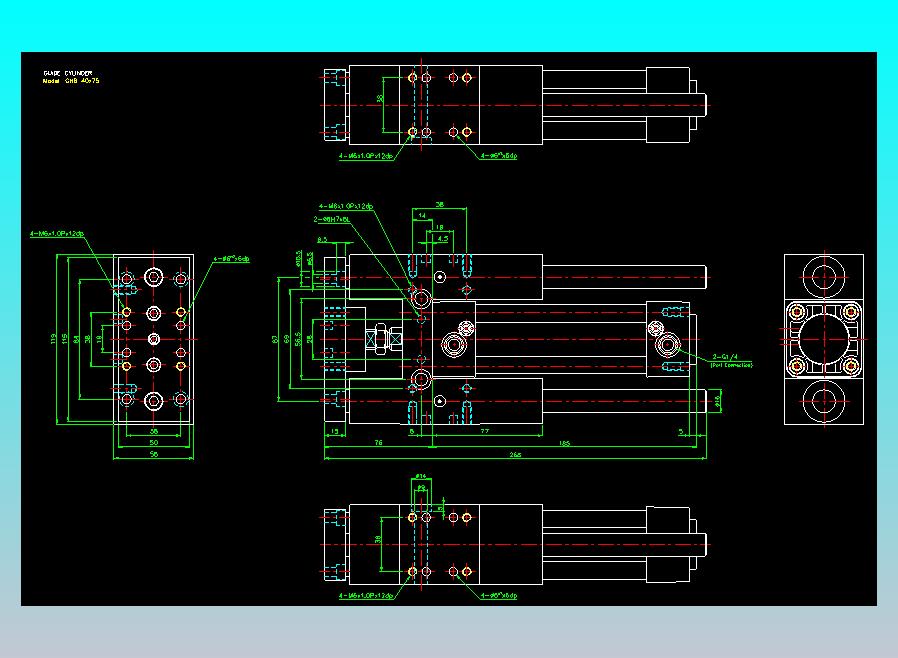Click the 76 dimension value
Image resolution: width=898 pixels, height=658 pixels.
pyautogui.click(x=378, y=443)
